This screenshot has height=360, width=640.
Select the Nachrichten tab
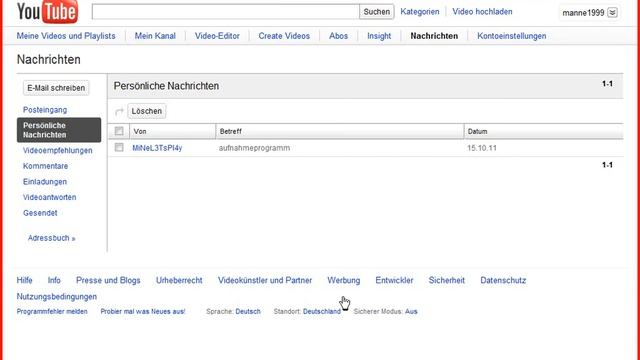[x=434, y=36]
